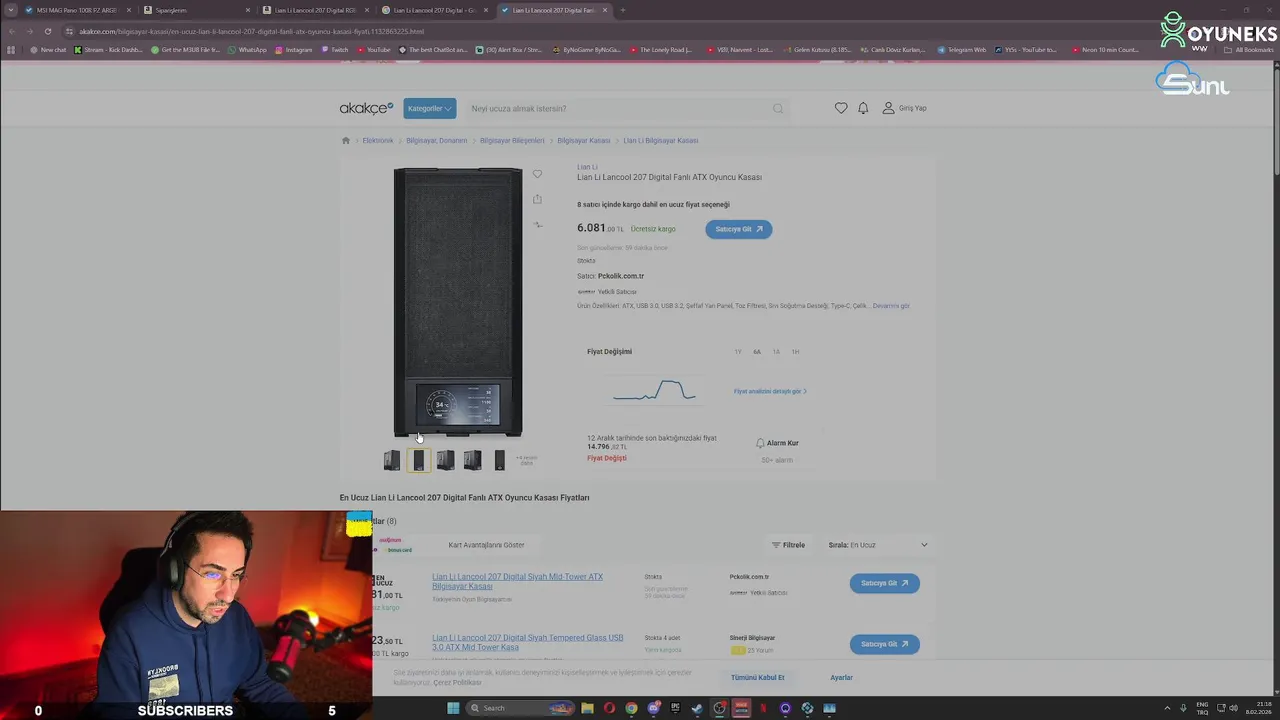Image resolution: width=1280 pixels, height=720 pixels.
Task: Select 1Y price history range
Action: pyautogui.click(x=738, y=352)
